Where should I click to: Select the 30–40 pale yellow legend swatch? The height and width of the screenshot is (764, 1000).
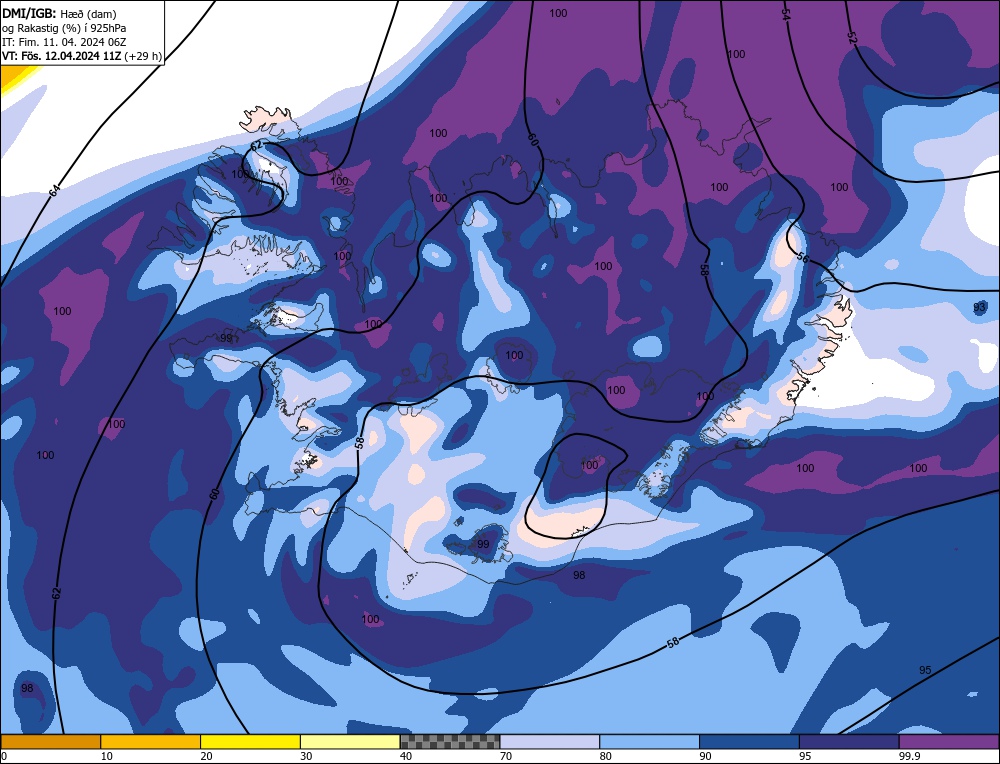[x=350, y=742]
